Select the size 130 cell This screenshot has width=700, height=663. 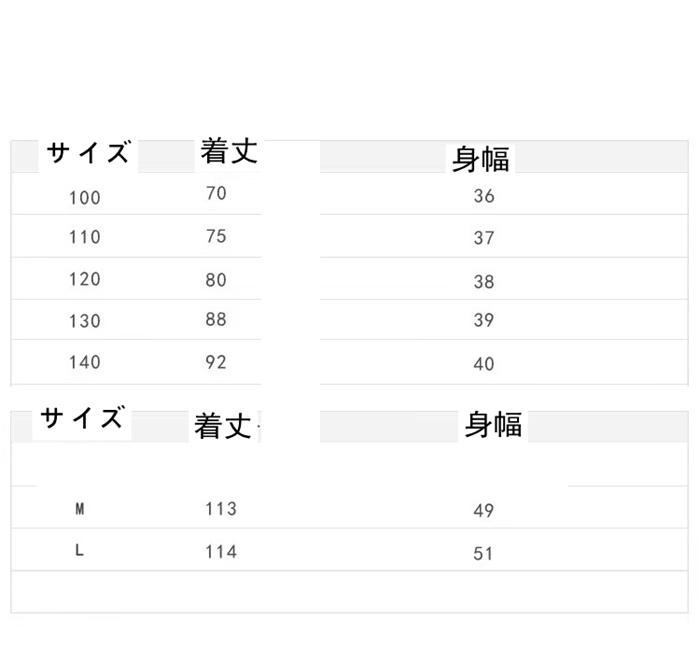coord(85,322)
